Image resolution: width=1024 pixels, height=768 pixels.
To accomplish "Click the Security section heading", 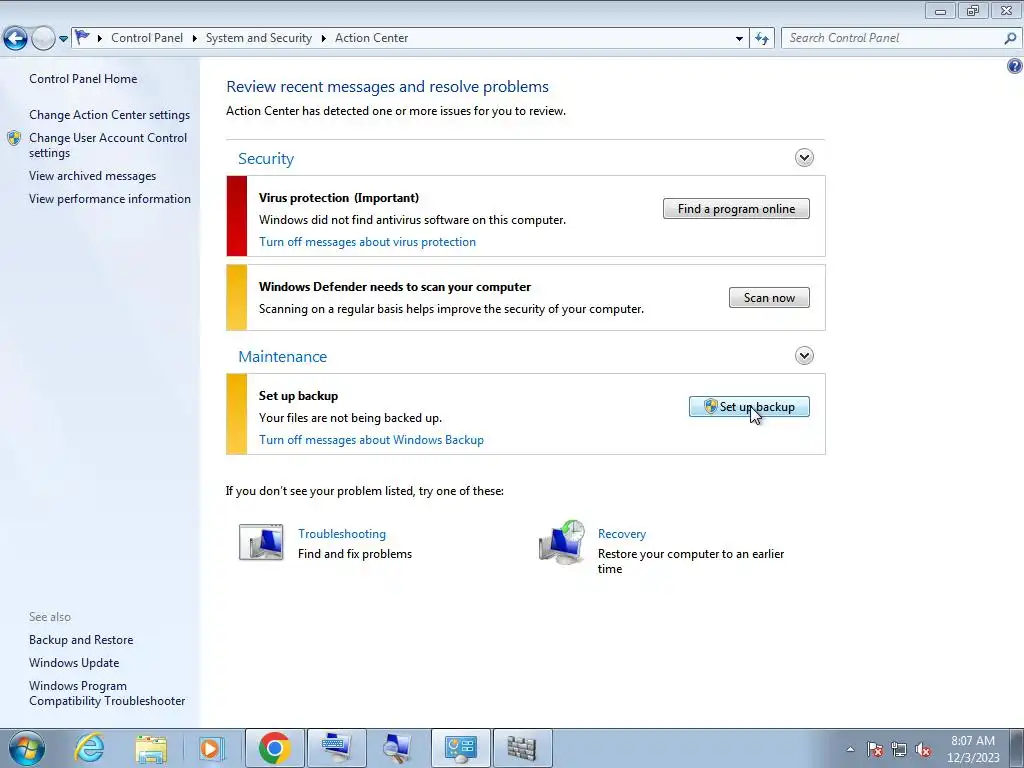I will click(266, 159).
